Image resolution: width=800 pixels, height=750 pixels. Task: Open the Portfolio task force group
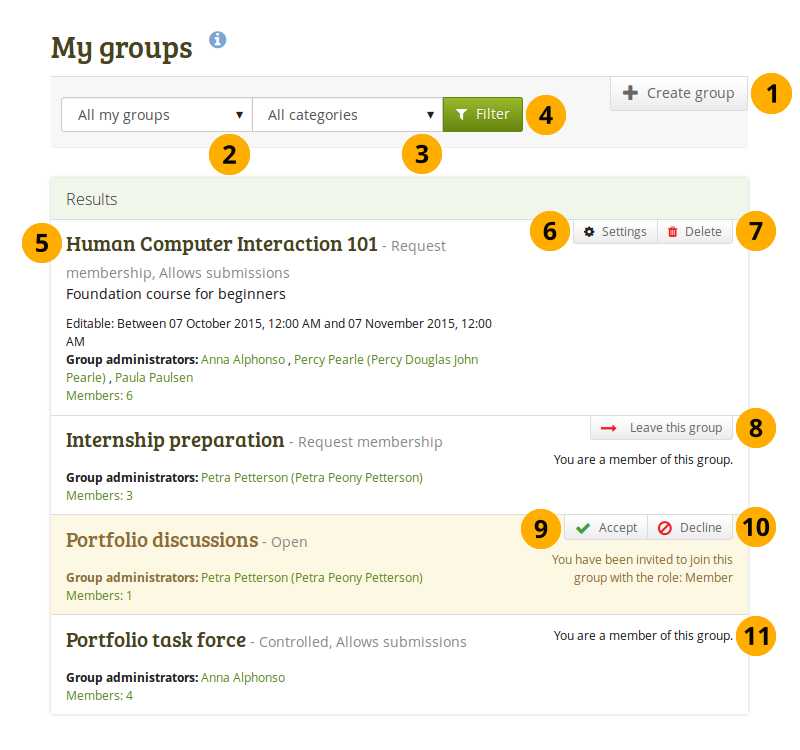(155, 640)
